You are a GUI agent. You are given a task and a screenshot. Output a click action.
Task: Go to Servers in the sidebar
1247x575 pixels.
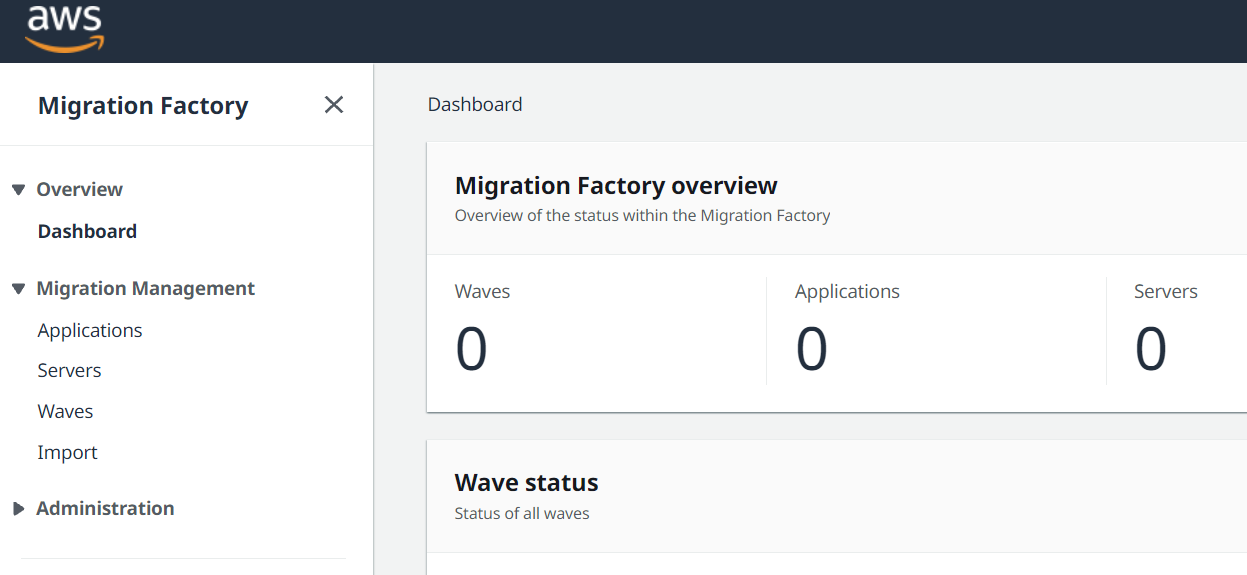[69, 370]
